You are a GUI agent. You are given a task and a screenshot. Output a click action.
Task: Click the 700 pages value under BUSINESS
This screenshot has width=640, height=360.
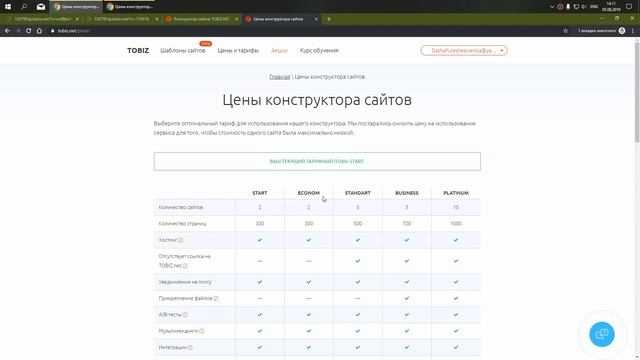coord(407,224)
